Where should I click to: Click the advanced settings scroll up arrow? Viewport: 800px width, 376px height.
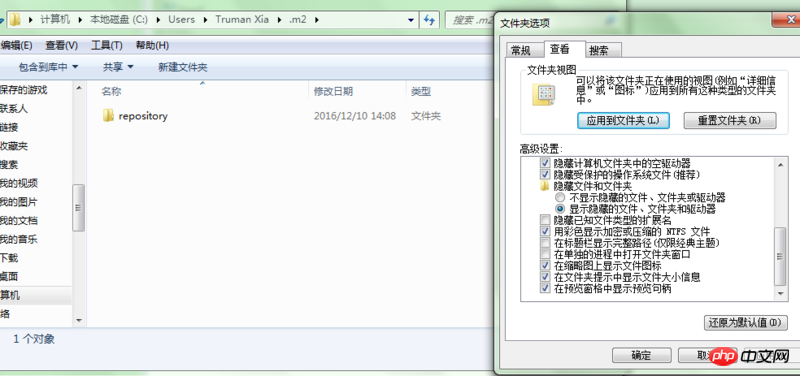tap(780, 164)
